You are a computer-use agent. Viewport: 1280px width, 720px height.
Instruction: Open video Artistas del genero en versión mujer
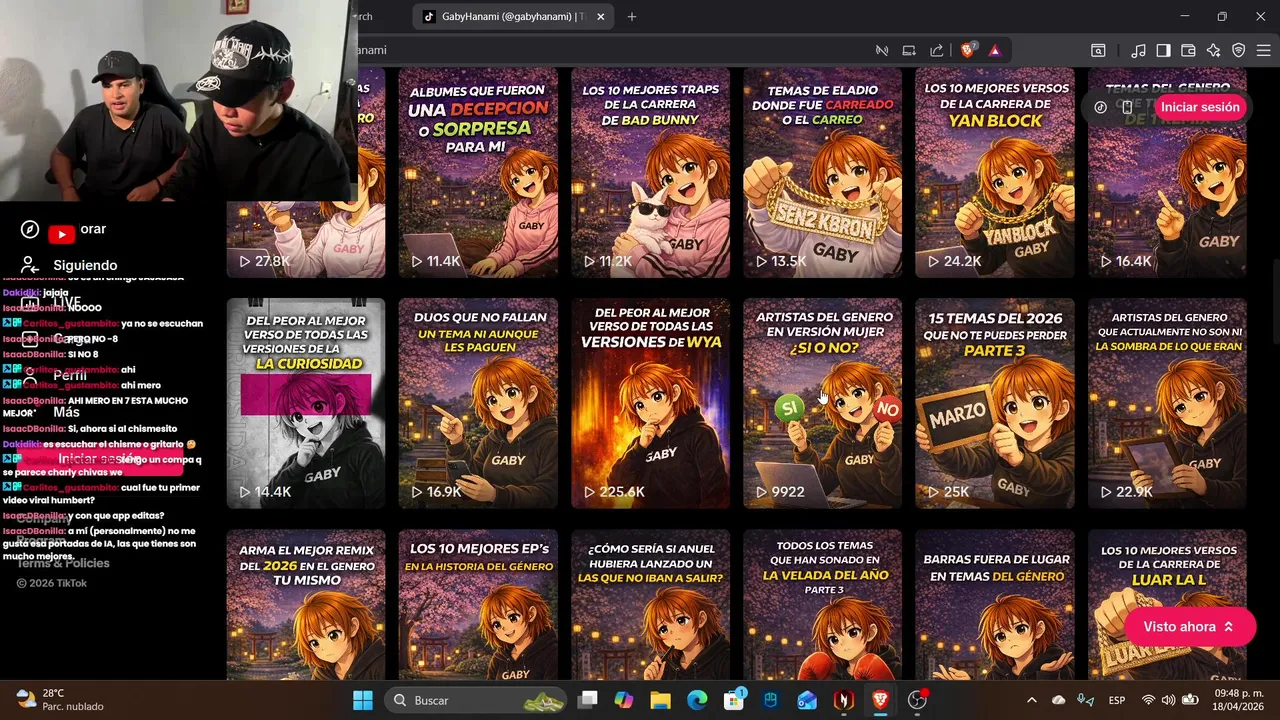[822, 403]
